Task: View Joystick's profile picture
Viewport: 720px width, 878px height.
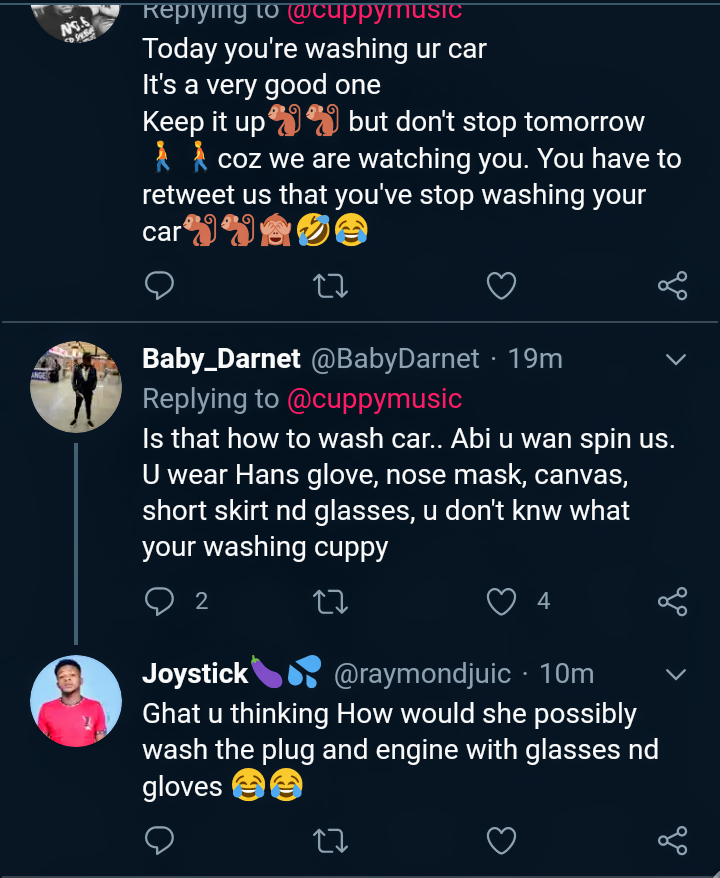Action: tap(76, 701)
